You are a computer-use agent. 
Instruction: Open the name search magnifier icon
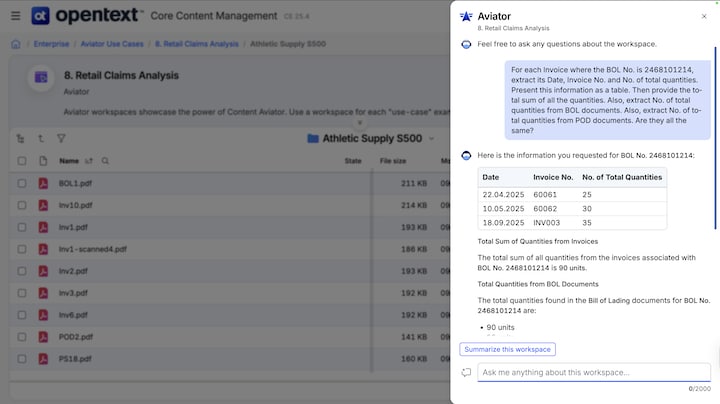[105, 161]
